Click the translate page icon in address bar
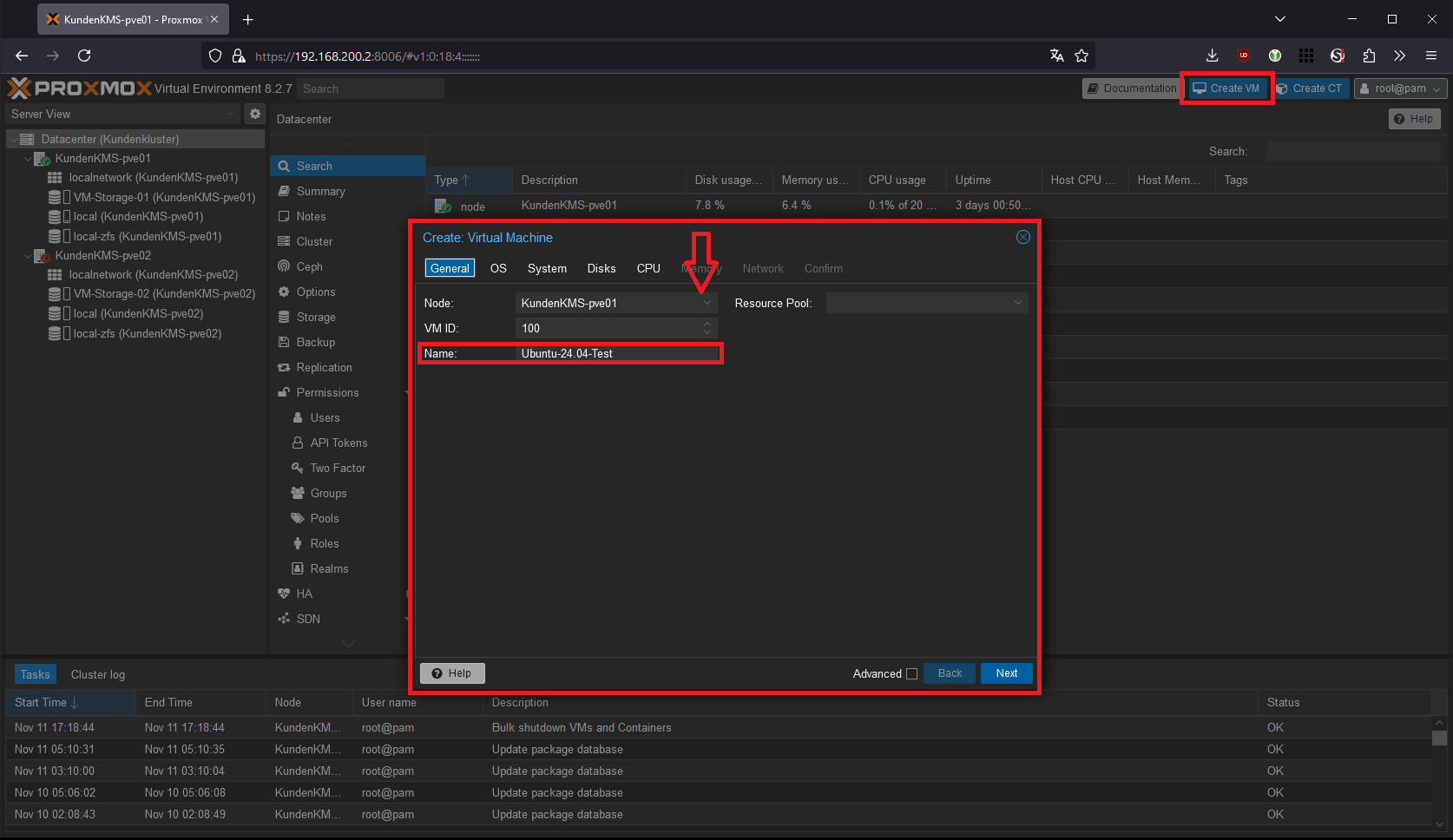Viewport: 1453px width, 840px height. tap(1056, 56)
